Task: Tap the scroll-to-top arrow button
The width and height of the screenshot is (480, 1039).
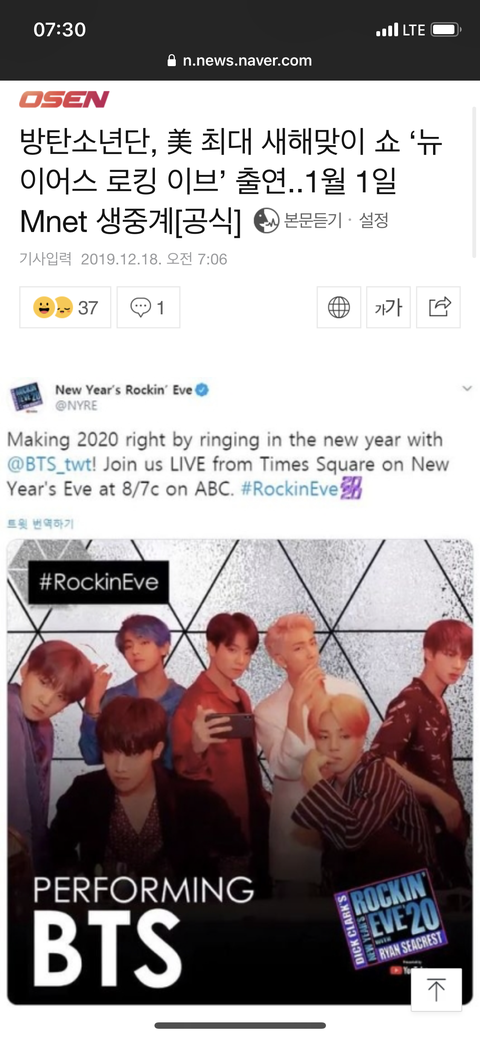Action: [x=436, y=990]
